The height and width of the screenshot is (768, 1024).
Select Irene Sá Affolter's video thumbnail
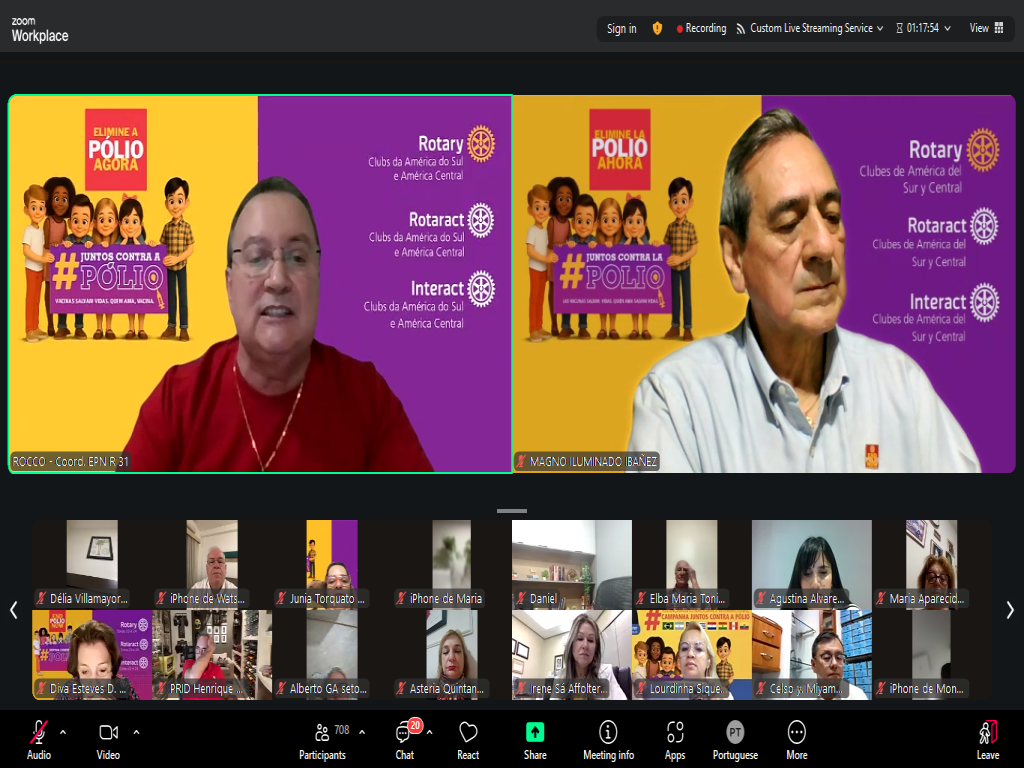[572, 655]
